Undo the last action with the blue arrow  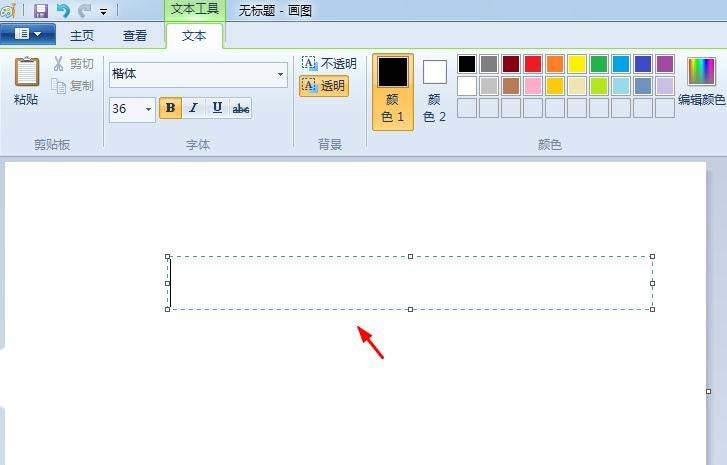(63, 10)
